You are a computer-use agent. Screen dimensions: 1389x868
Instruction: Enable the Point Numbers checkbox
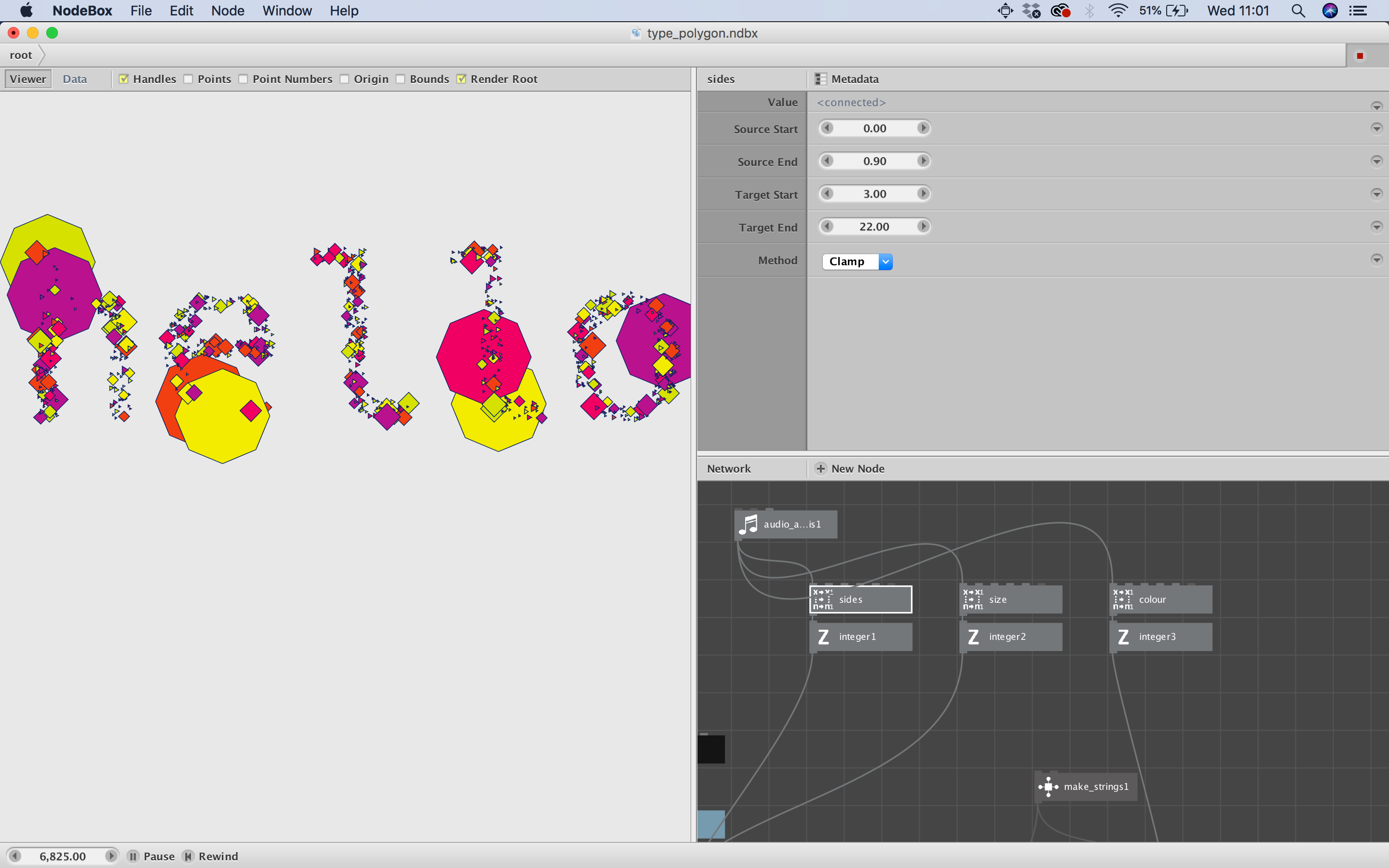click(244, 79)
